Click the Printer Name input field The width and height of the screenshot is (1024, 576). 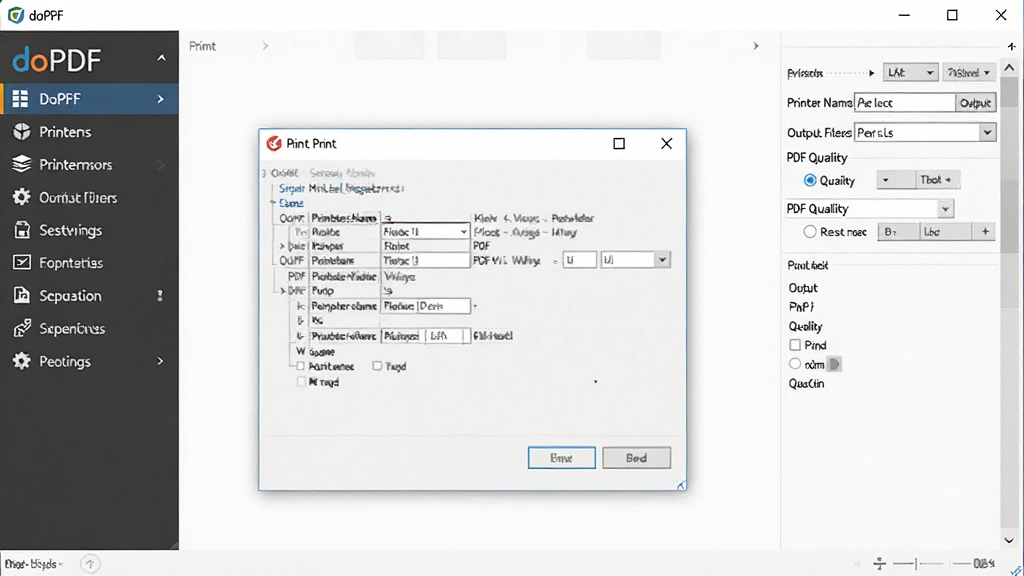pos(905,103)
